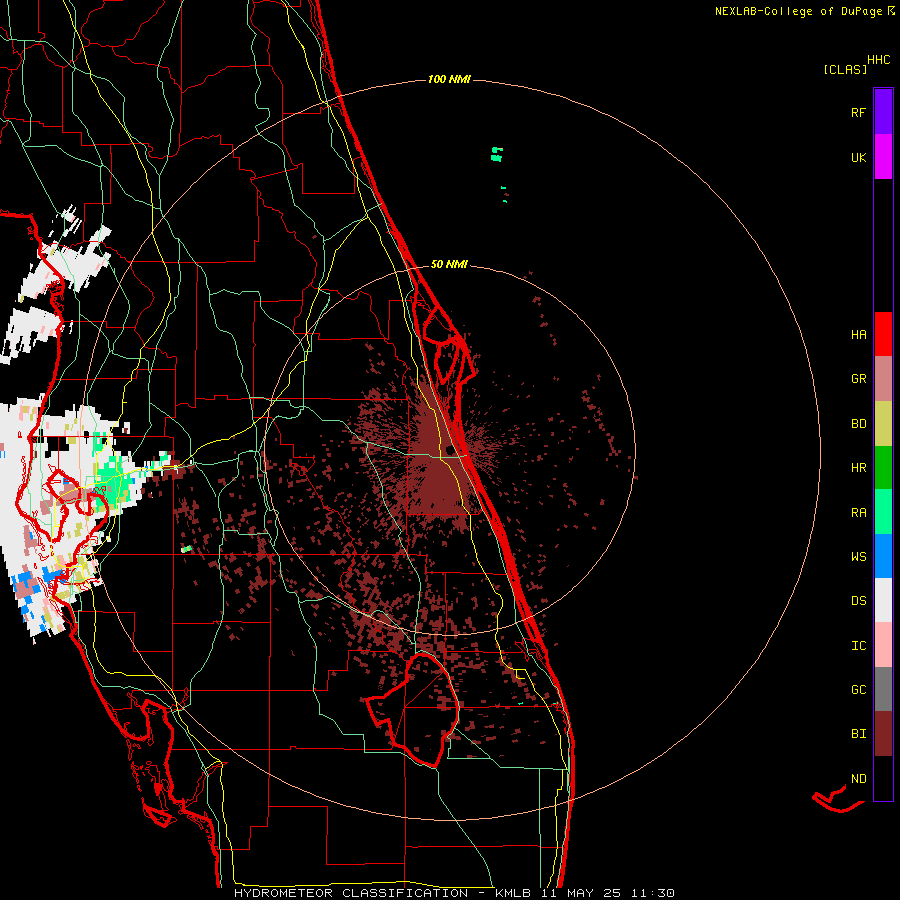
Task: Click the GR legend color swatch
Action: point(883,379)
